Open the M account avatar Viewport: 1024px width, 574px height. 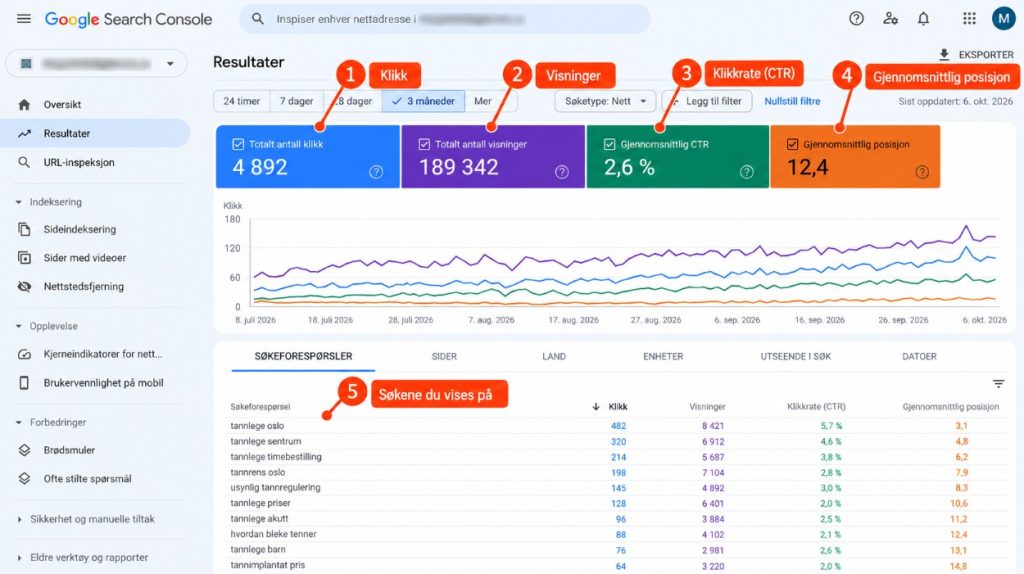[x=1003, y=19]
